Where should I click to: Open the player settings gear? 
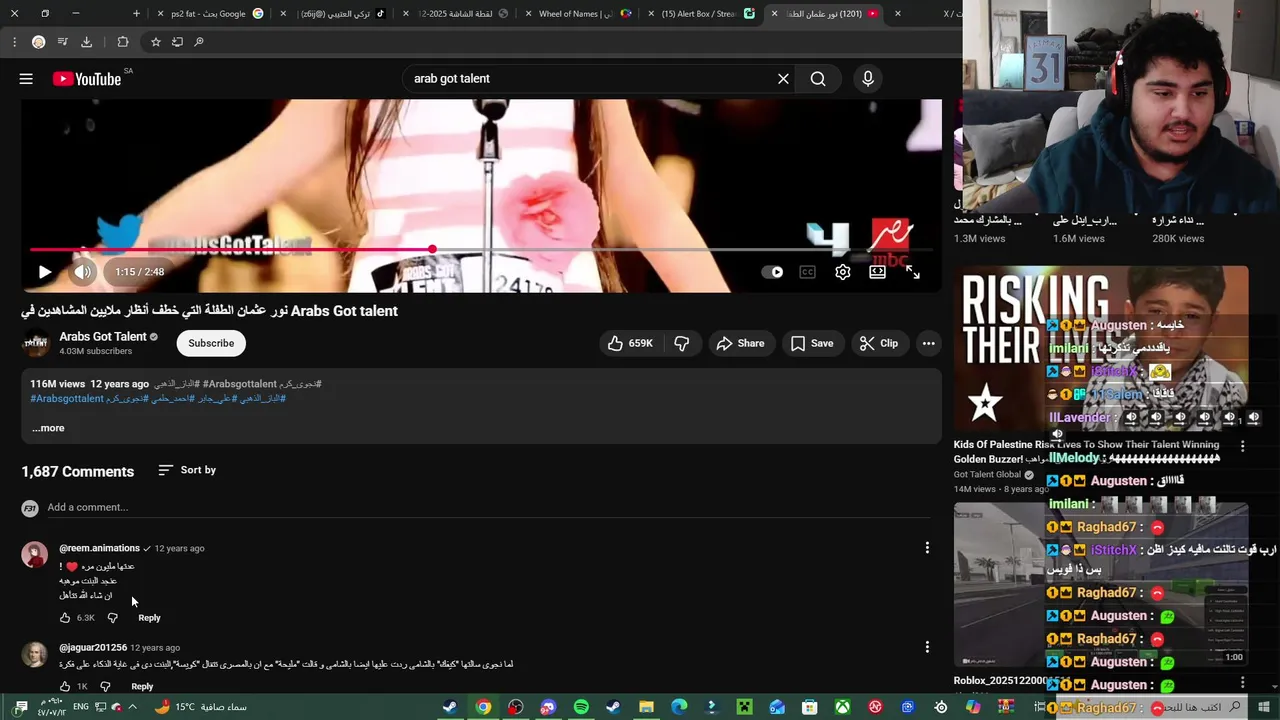[x=843, y=272]
